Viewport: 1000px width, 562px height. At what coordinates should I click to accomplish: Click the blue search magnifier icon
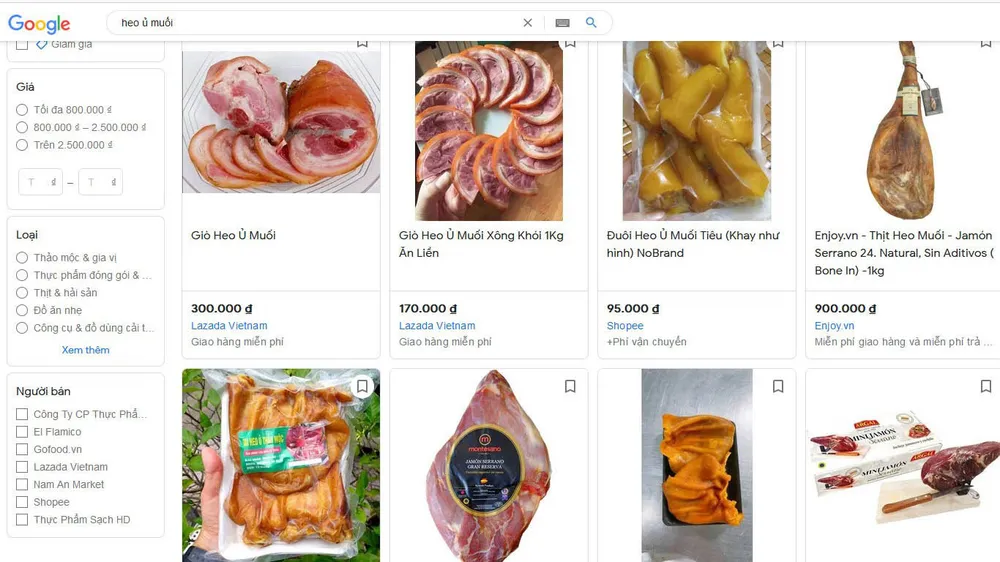(591, 22)
